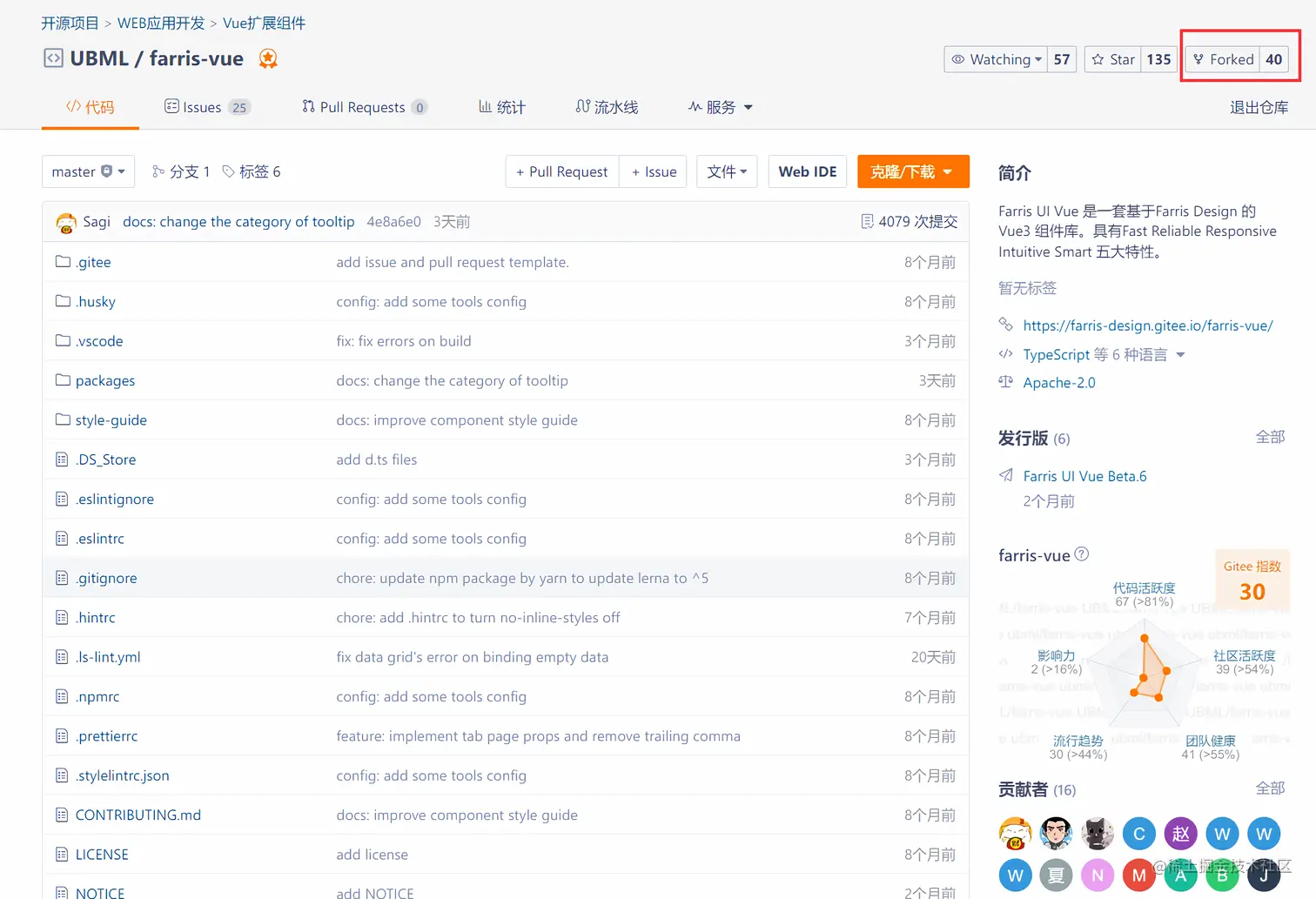Click the purple 赵 contributor avatar
1316x899 pixels.
(1181, 834)
